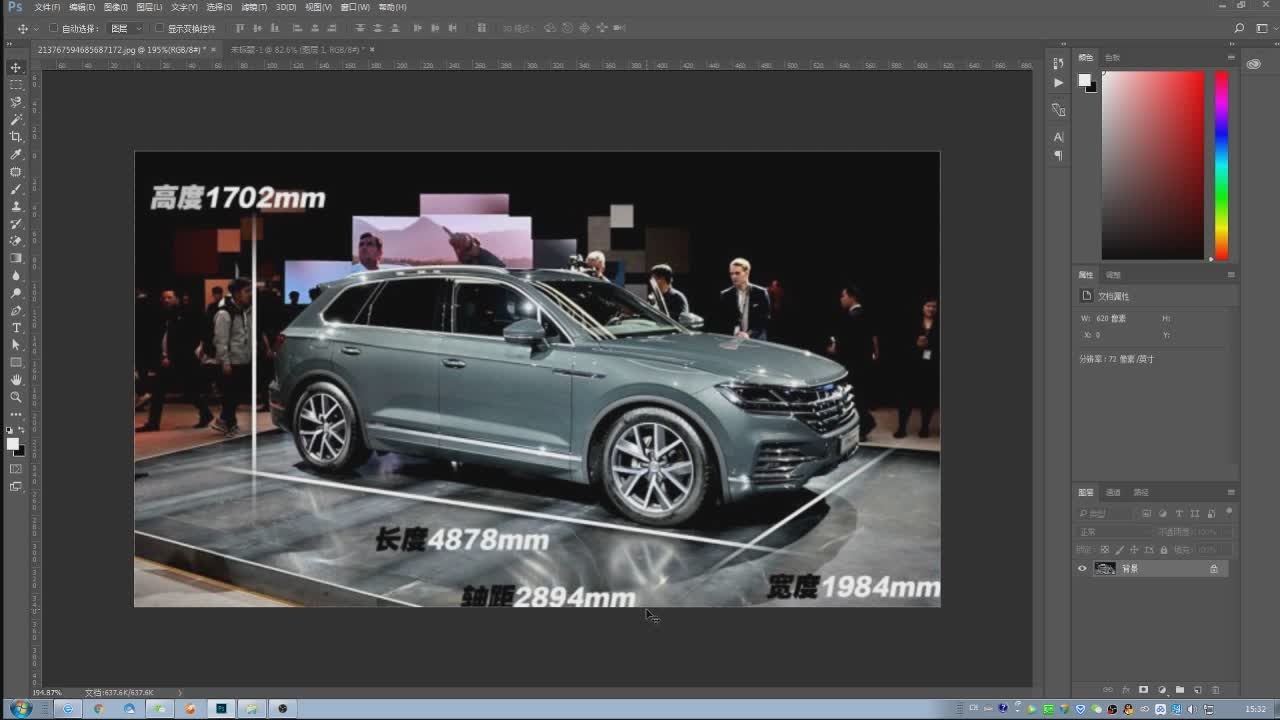Enable the auto-select checkbox
This screenshot has width=1280, height=720.
54,28
